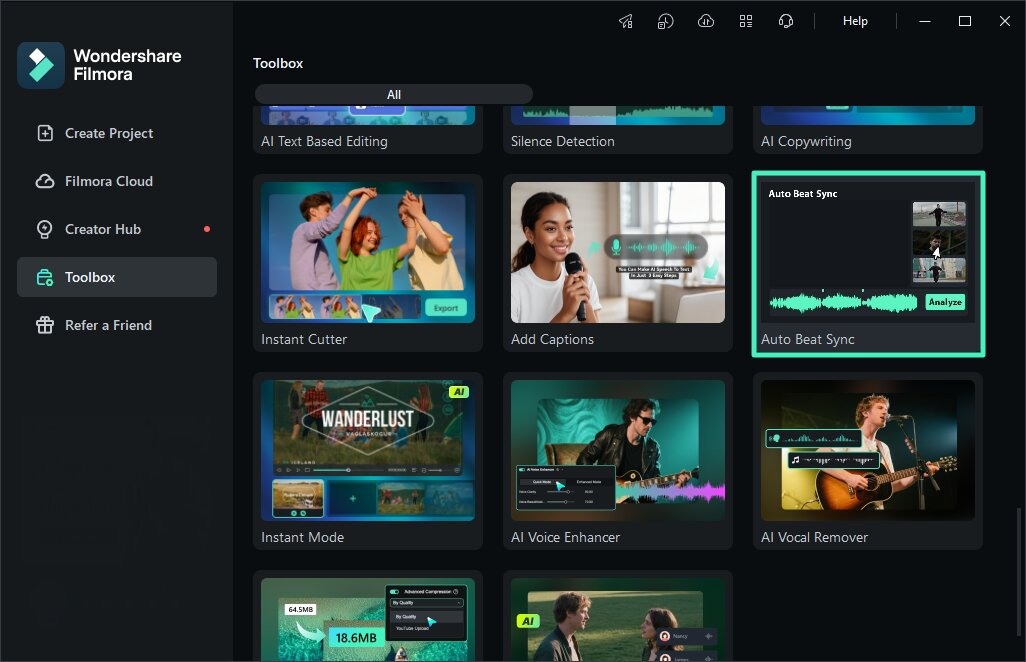Click the Filmora Cloud icon in sidebar
The height and width of the screenshot is (662, 1026).
coord(44,181)
